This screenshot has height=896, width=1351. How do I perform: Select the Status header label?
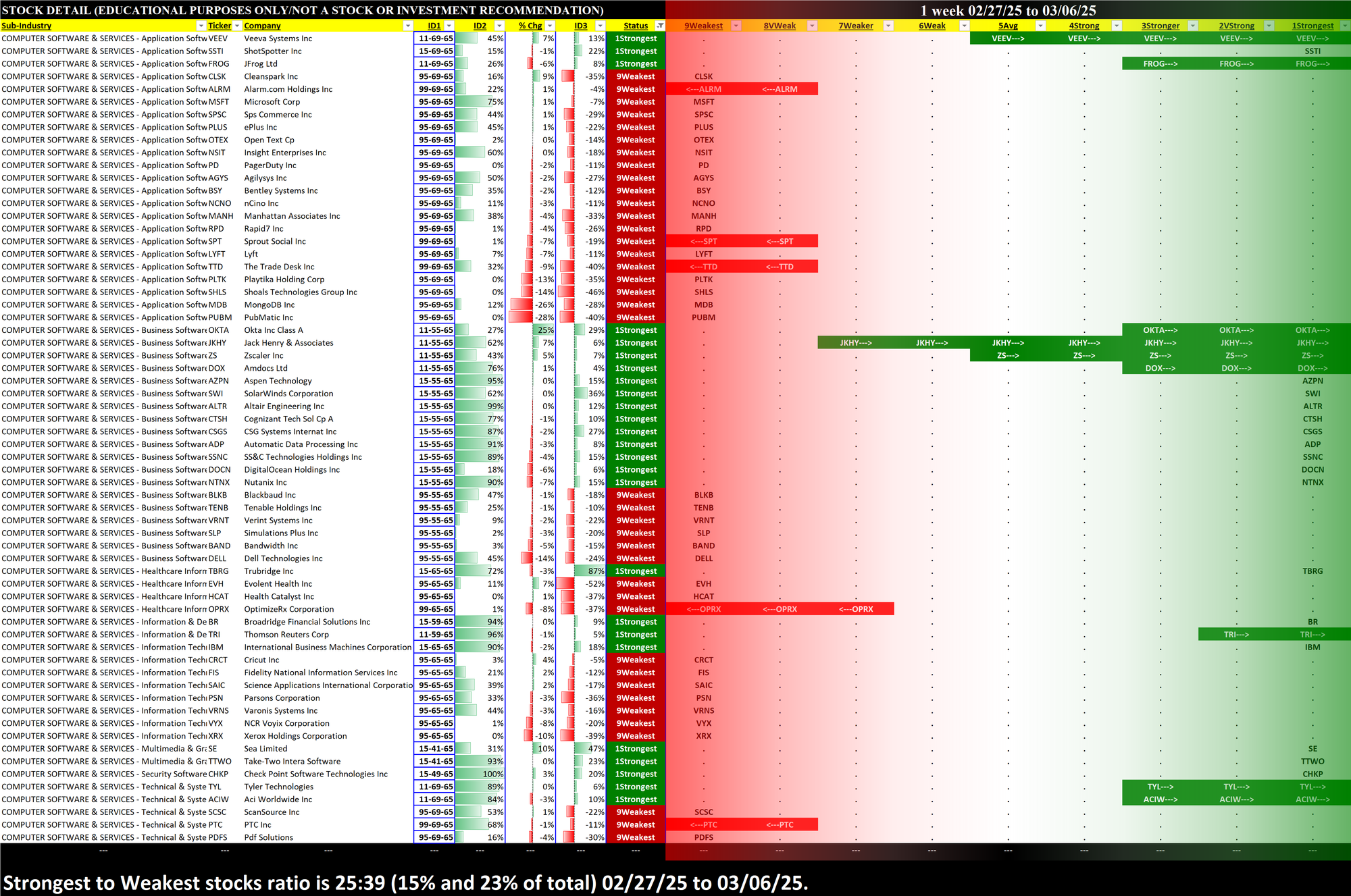(635, 26)
